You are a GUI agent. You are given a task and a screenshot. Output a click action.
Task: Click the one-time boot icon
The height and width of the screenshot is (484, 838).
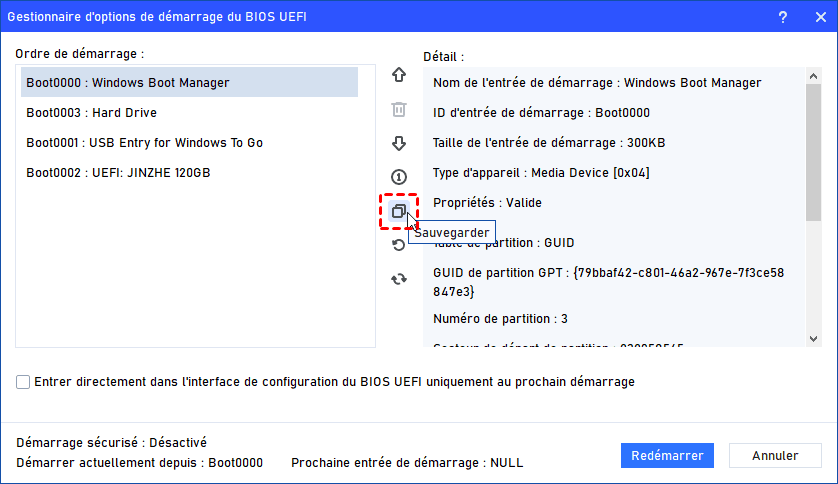(x=399, y=177)
